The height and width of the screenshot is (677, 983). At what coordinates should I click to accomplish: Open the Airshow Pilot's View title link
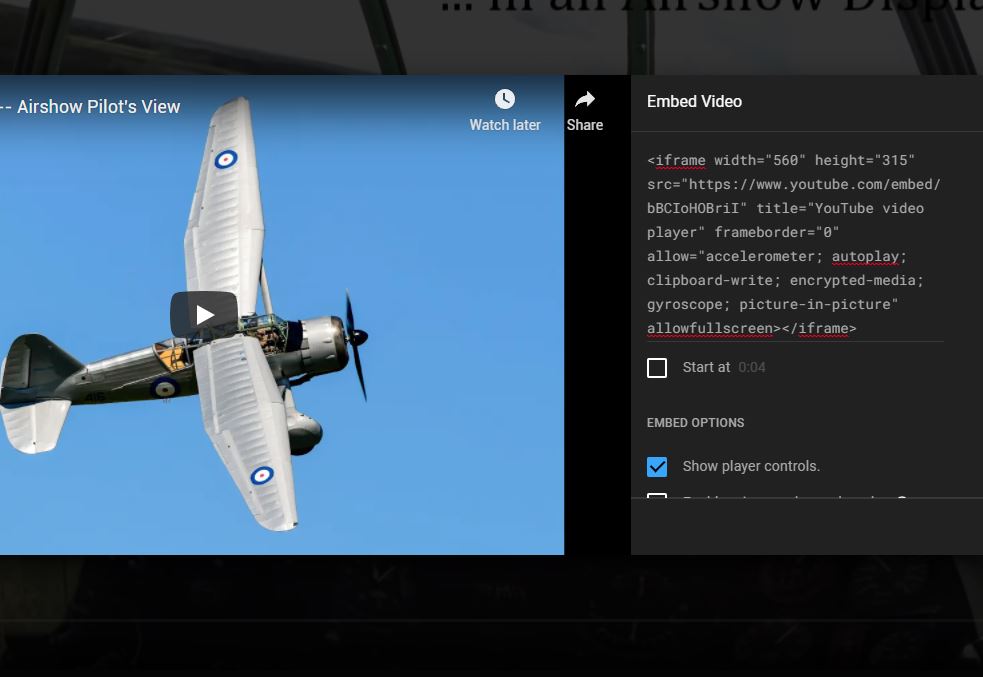(92, 107)
